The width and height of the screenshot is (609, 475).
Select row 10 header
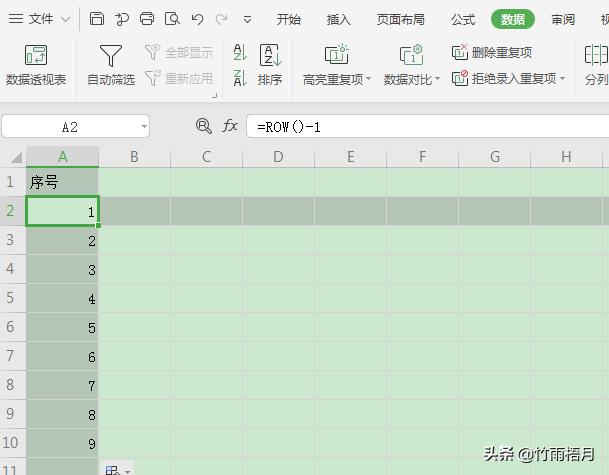point(13,443)
